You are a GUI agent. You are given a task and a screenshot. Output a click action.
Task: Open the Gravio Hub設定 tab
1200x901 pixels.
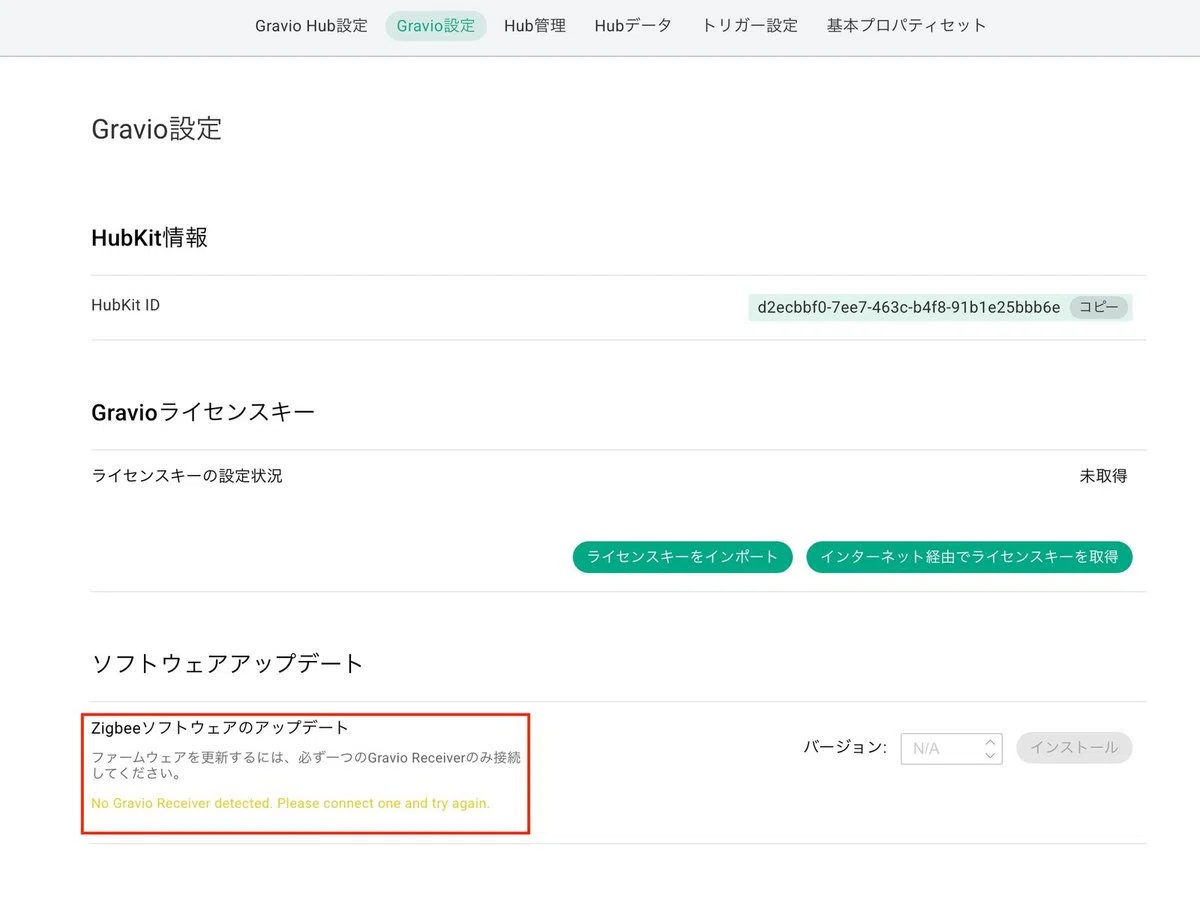click(x=311, y=26)
